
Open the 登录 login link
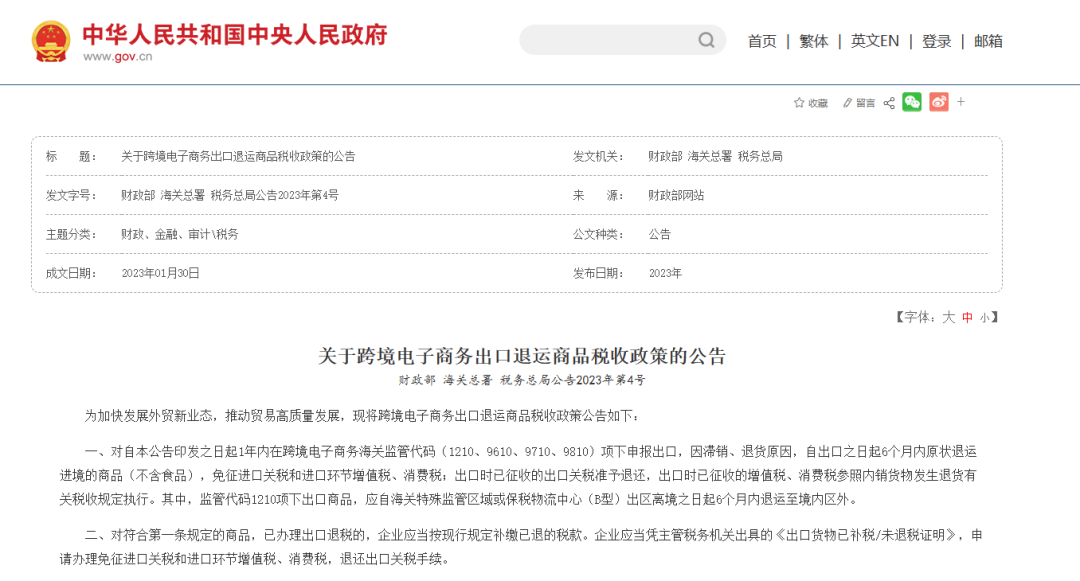coord(937,41)
